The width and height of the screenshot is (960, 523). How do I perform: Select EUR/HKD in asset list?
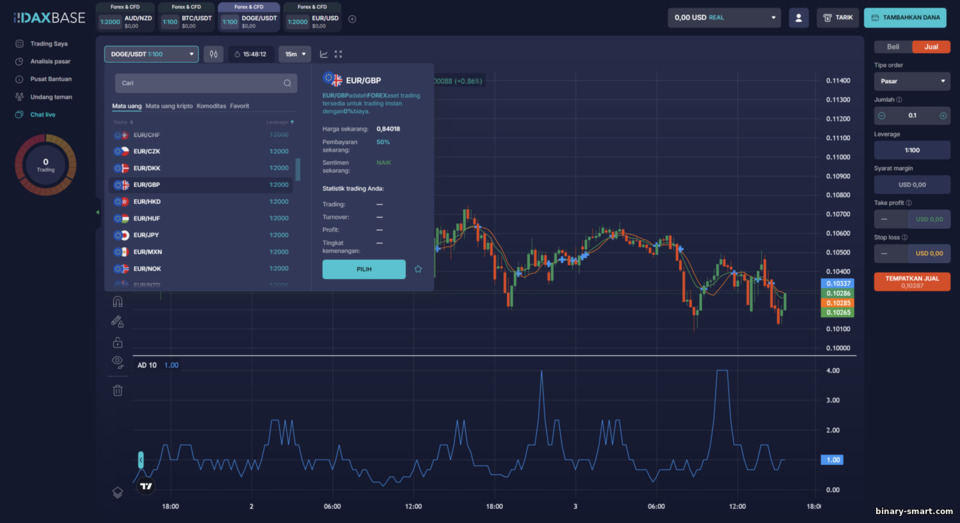201,201
